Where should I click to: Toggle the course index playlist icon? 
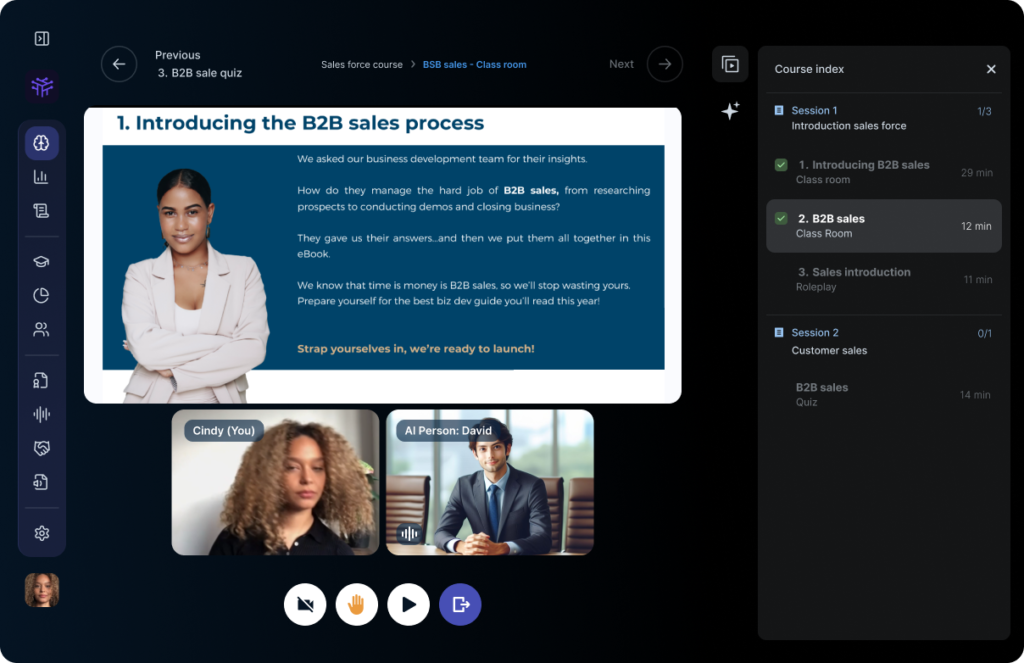pos(730,64)
